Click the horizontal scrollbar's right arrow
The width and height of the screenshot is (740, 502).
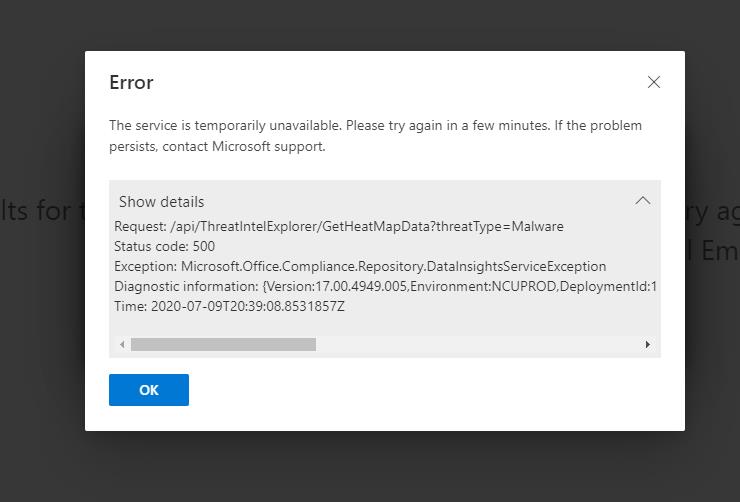[x=648, y=344]
